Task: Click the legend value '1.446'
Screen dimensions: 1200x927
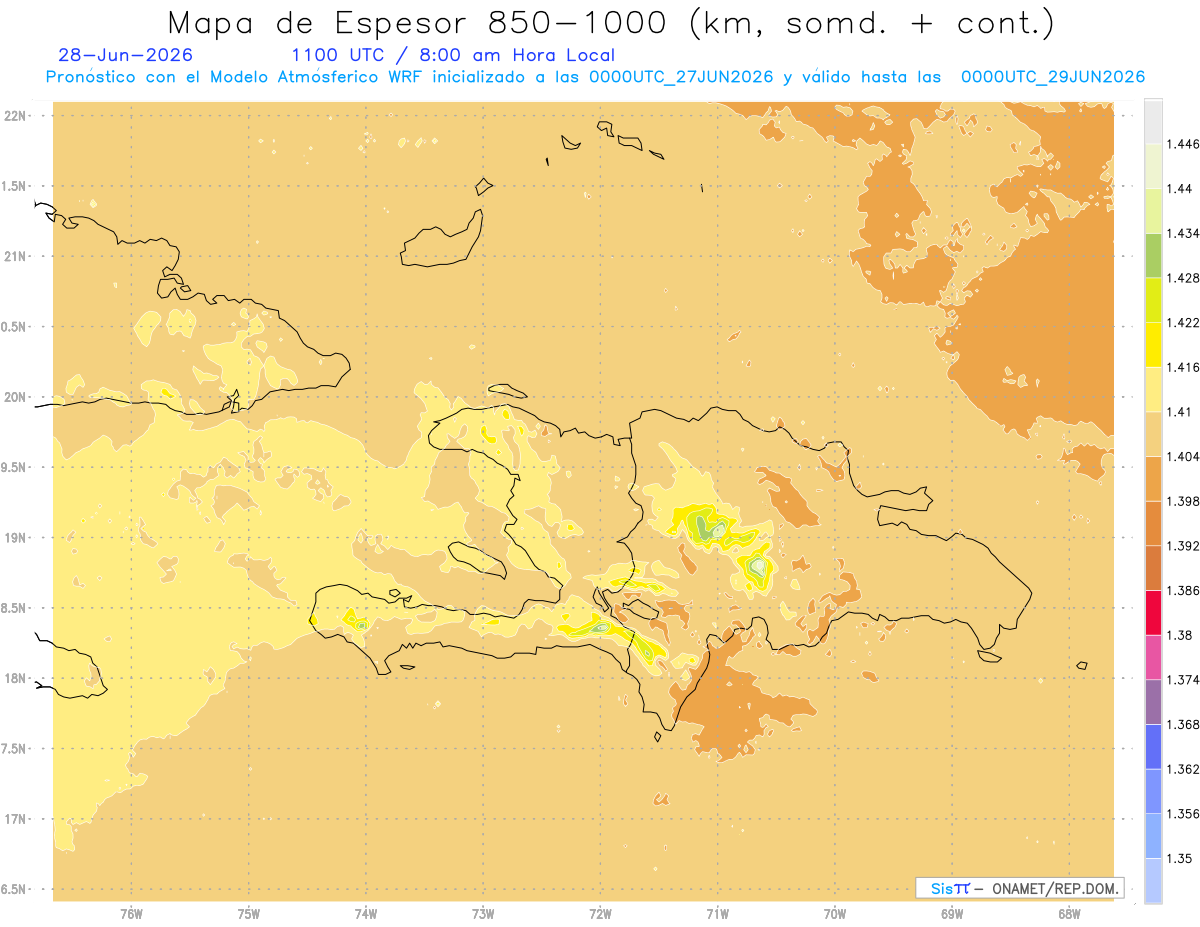Action: click(1183, 144)
